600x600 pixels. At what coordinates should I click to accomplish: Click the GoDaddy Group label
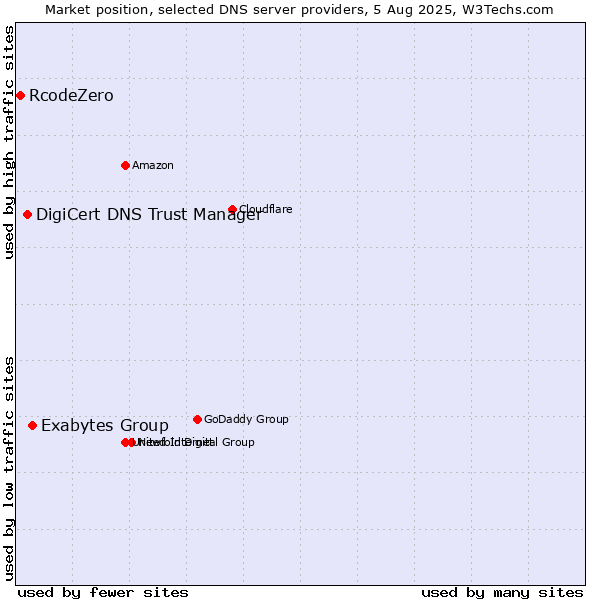[x=246, y=419]
